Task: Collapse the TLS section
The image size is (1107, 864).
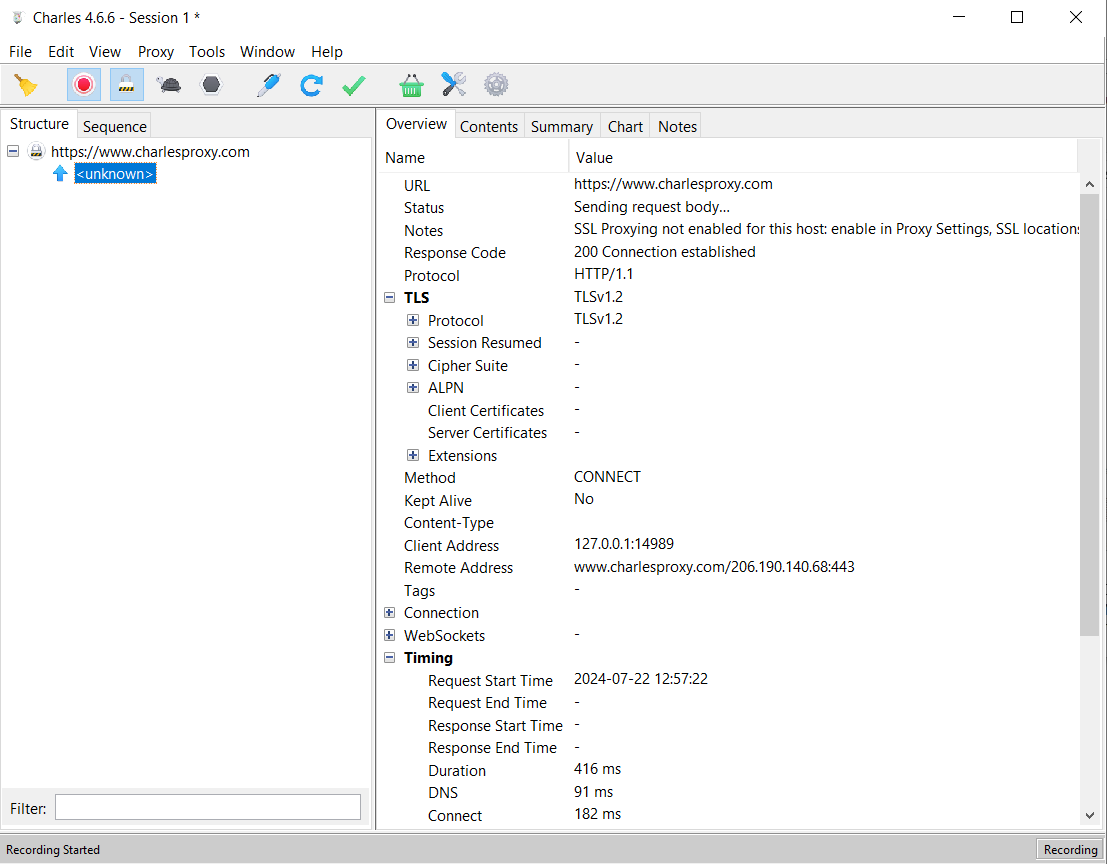Action: point(389,297)
